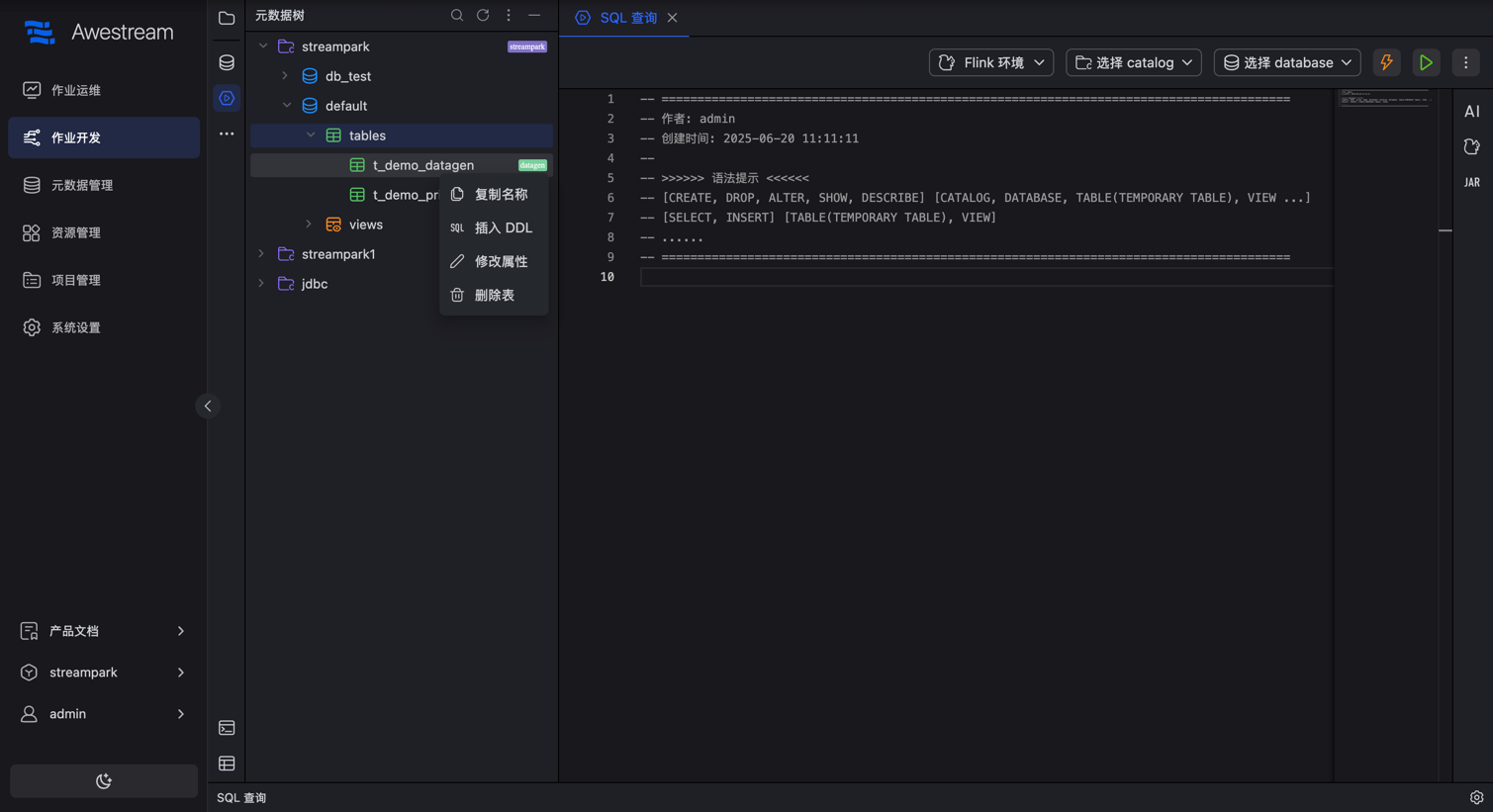The image size is (1493, 812).
Task: Click the settings gear in status bar
Action: coord(1476,797)
